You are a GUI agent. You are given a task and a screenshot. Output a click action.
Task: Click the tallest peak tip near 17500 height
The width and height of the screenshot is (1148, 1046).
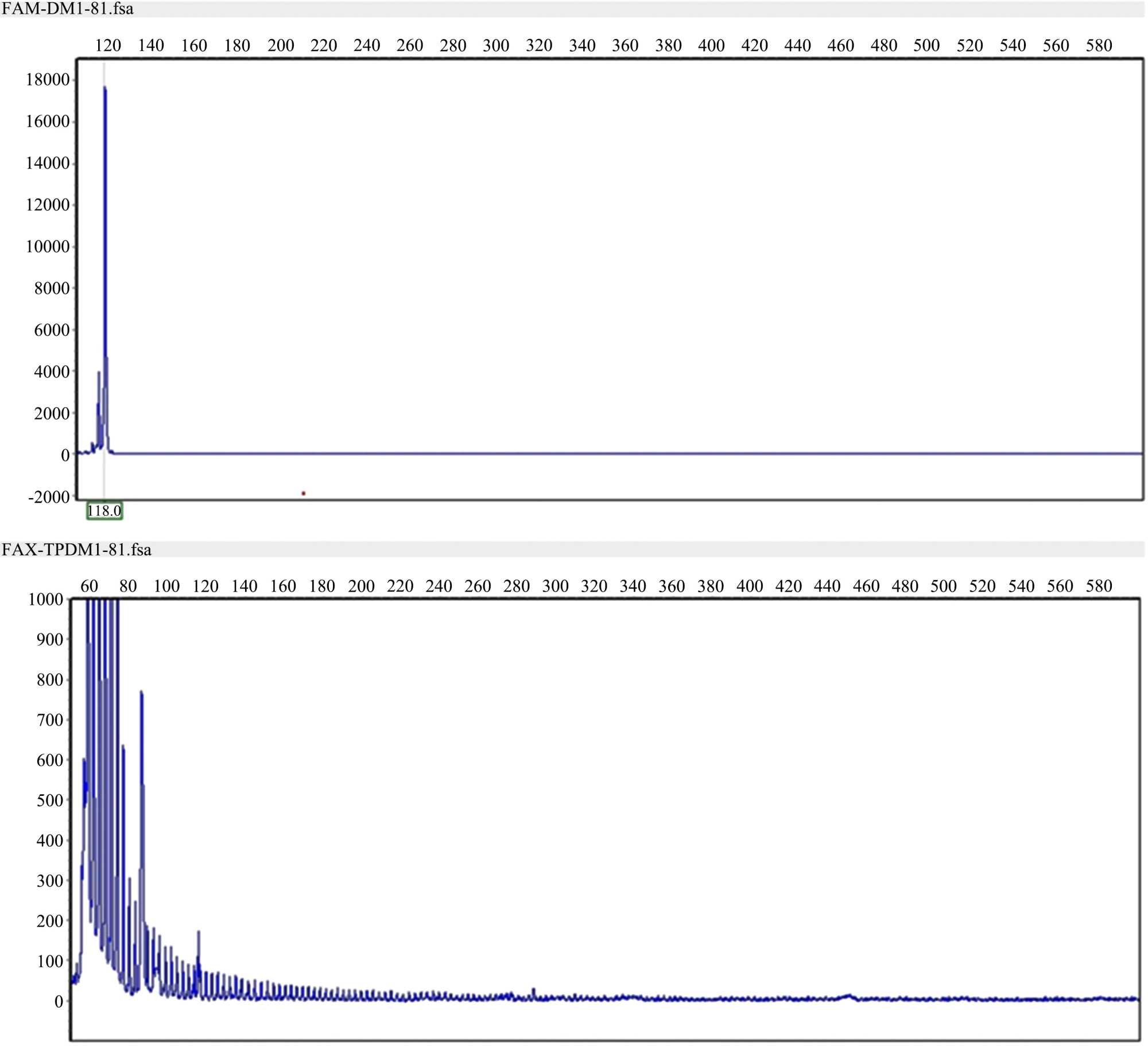pyautogui.click(x=105, y=88)
